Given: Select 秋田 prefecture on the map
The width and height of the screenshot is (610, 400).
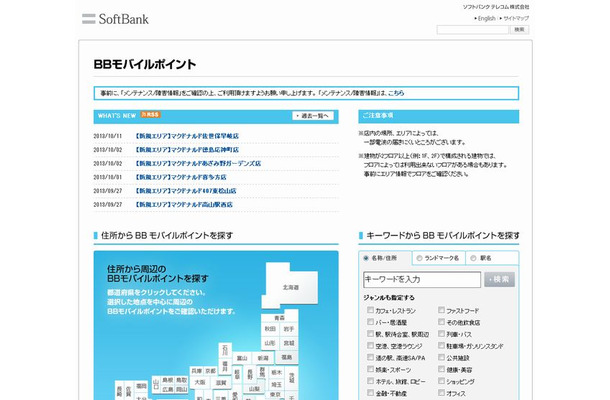Looking at the screenshot, I should 270,329.
